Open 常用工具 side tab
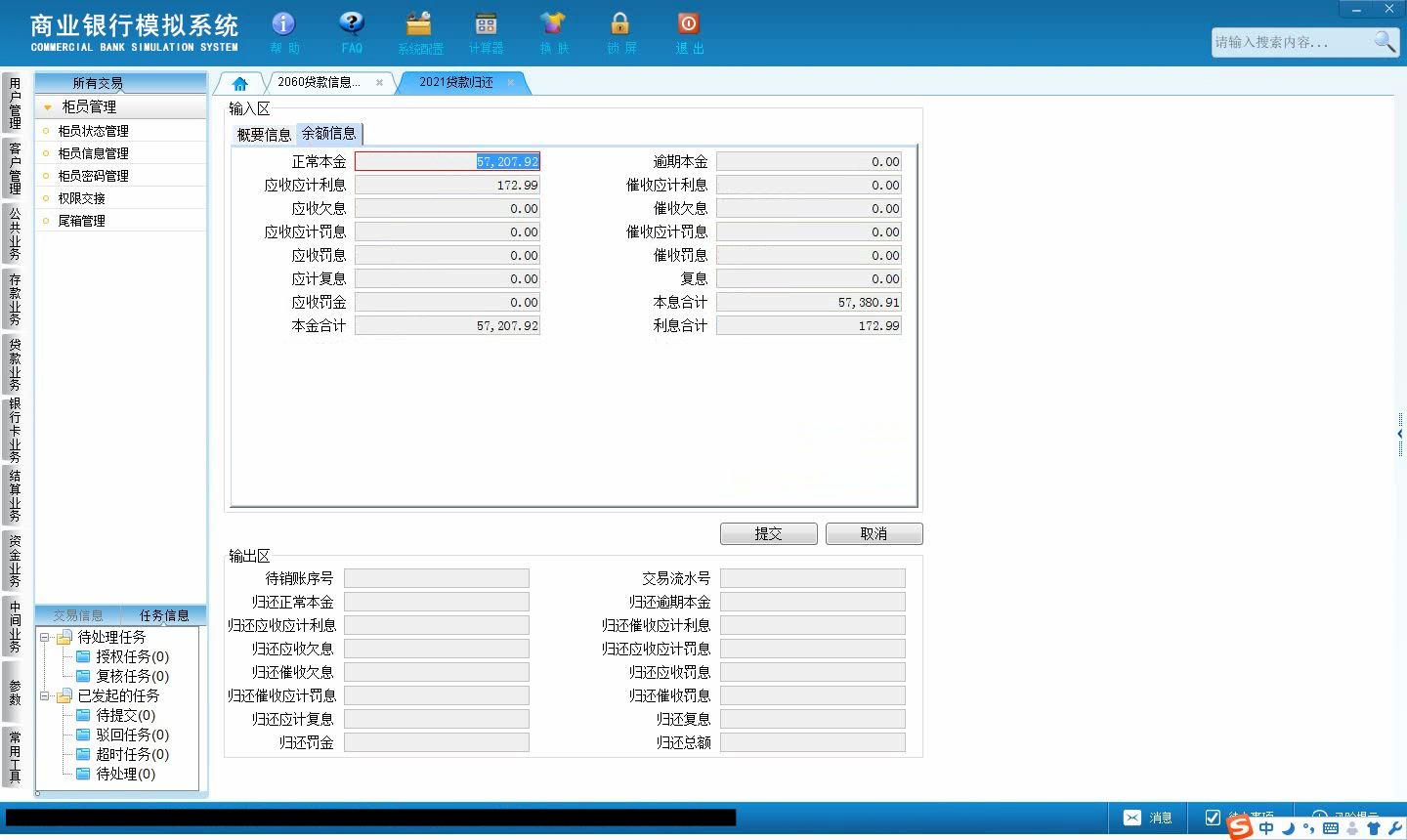The height and width of the screenshot is (840, 1407). [14, 756]
